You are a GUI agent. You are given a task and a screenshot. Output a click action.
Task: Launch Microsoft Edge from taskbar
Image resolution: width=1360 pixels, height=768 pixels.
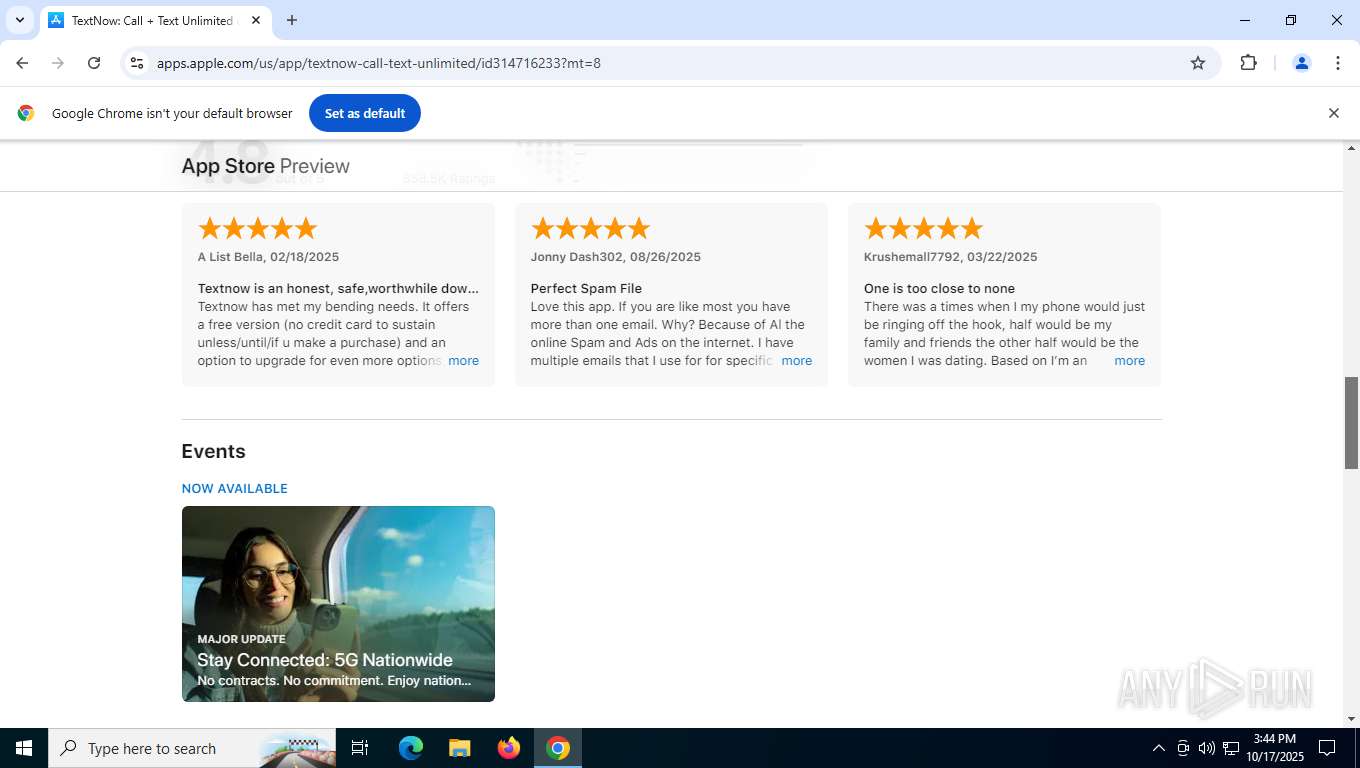tap(411, 748)
